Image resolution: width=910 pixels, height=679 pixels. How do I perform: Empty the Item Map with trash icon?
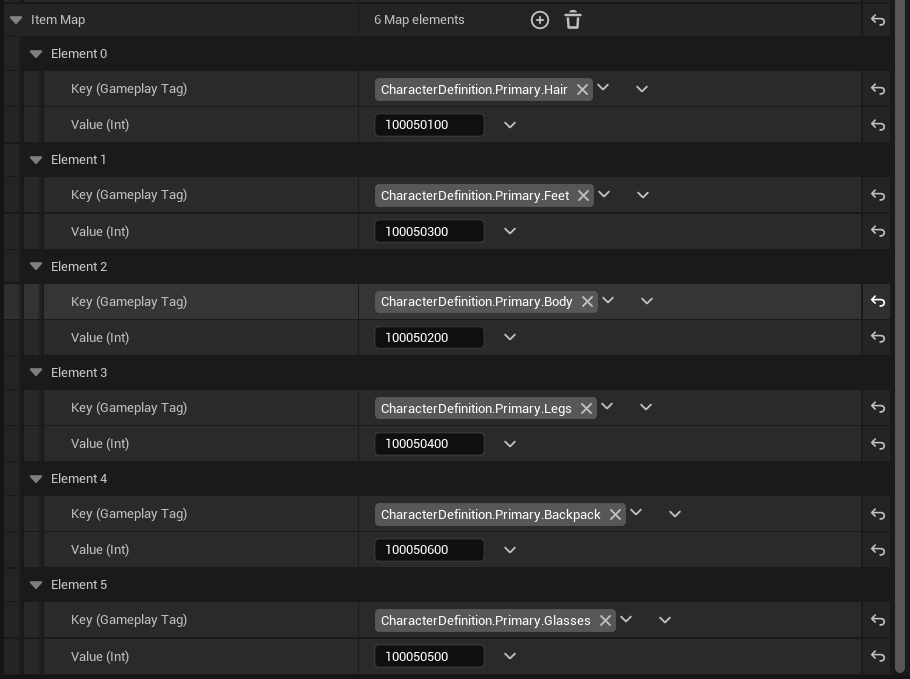pyautogui.click(x=573, y=20)
